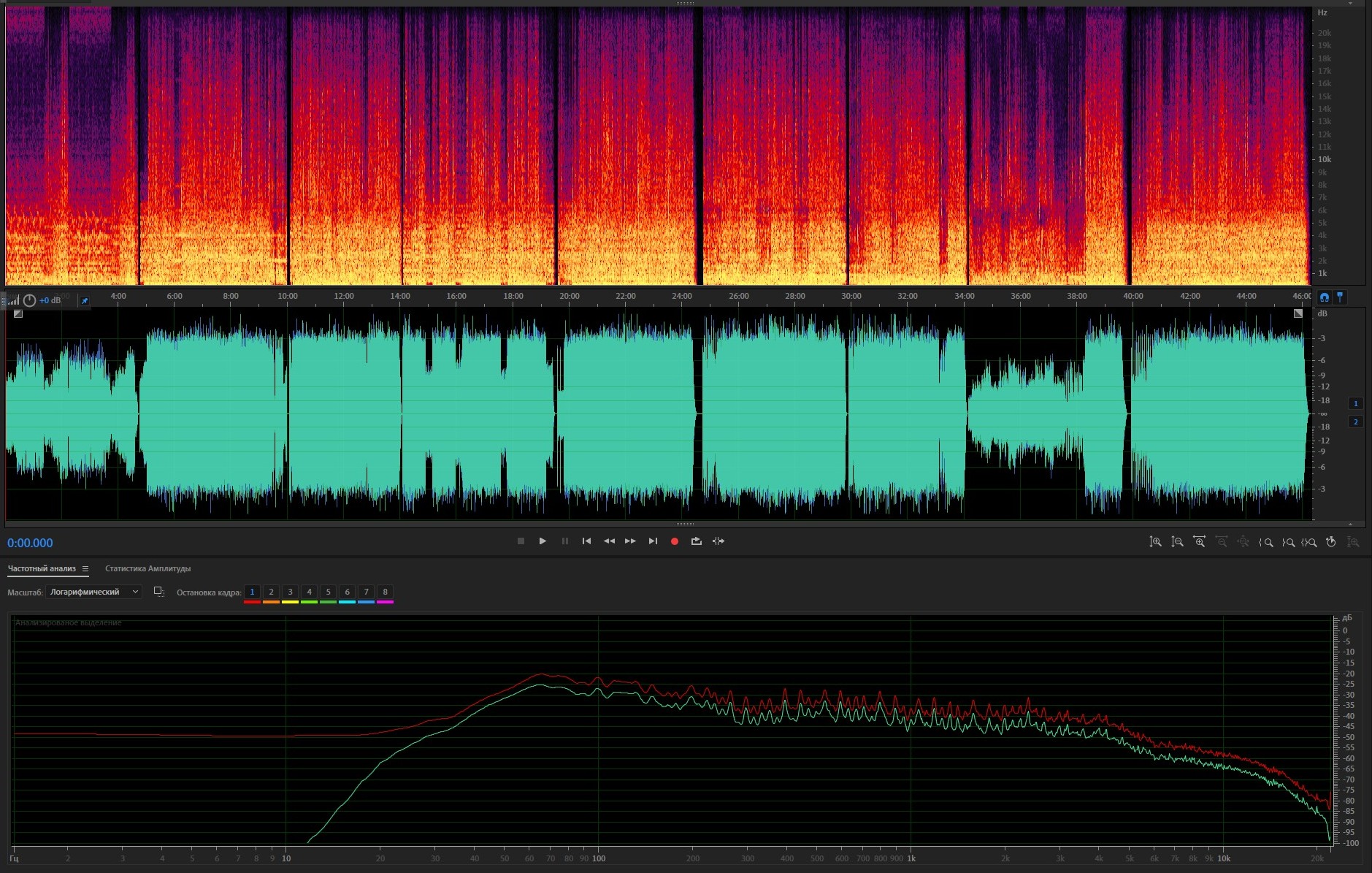Zoom in time with horizontal magnifier
1372x873 pixels.
pyautogui.click(x=1199, y=542)
